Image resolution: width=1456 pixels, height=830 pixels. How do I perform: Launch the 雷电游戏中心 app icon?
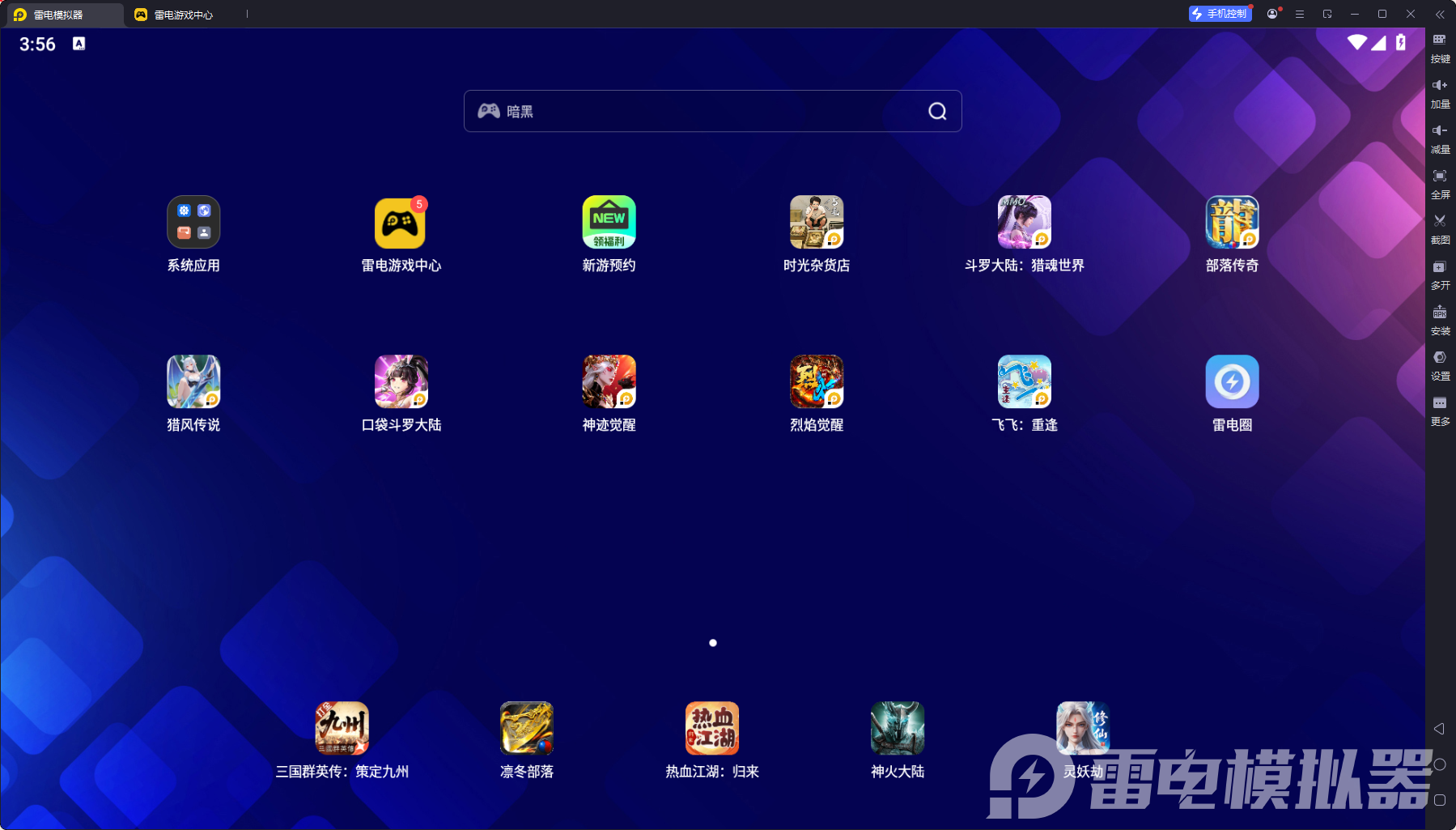click(401, 223)
